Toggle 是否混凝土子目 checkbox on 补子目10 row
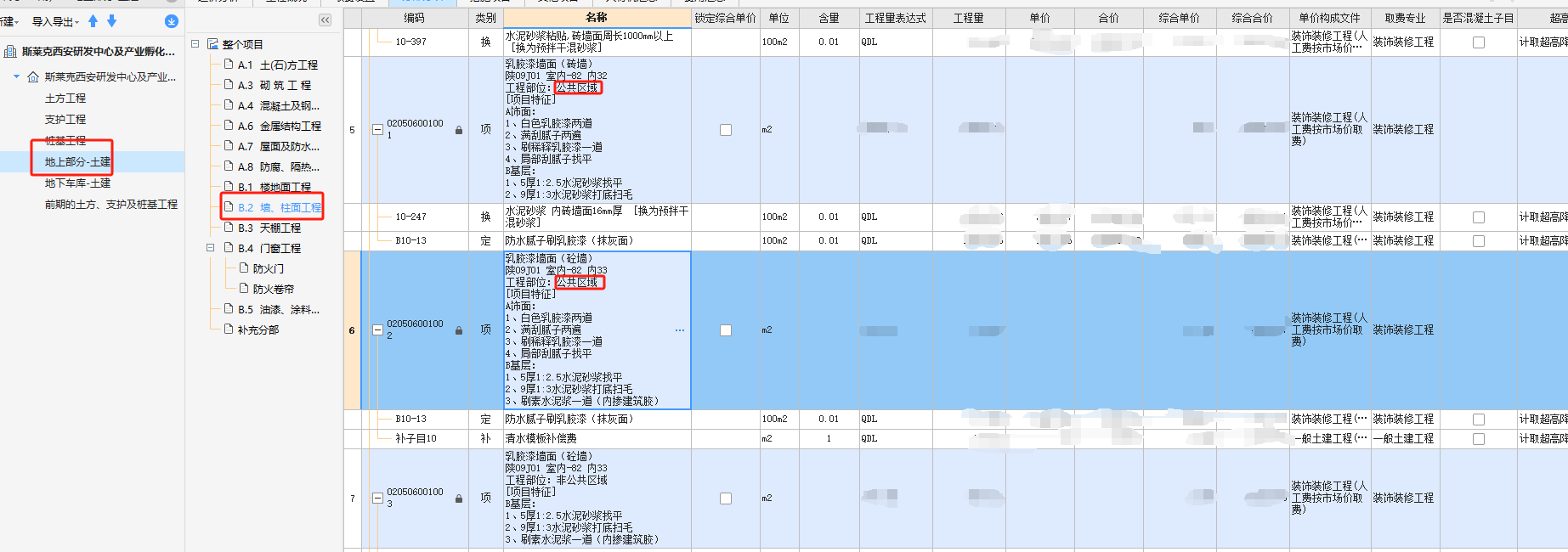Screen dimensions: 1568x552 [x=1479, y=439]
